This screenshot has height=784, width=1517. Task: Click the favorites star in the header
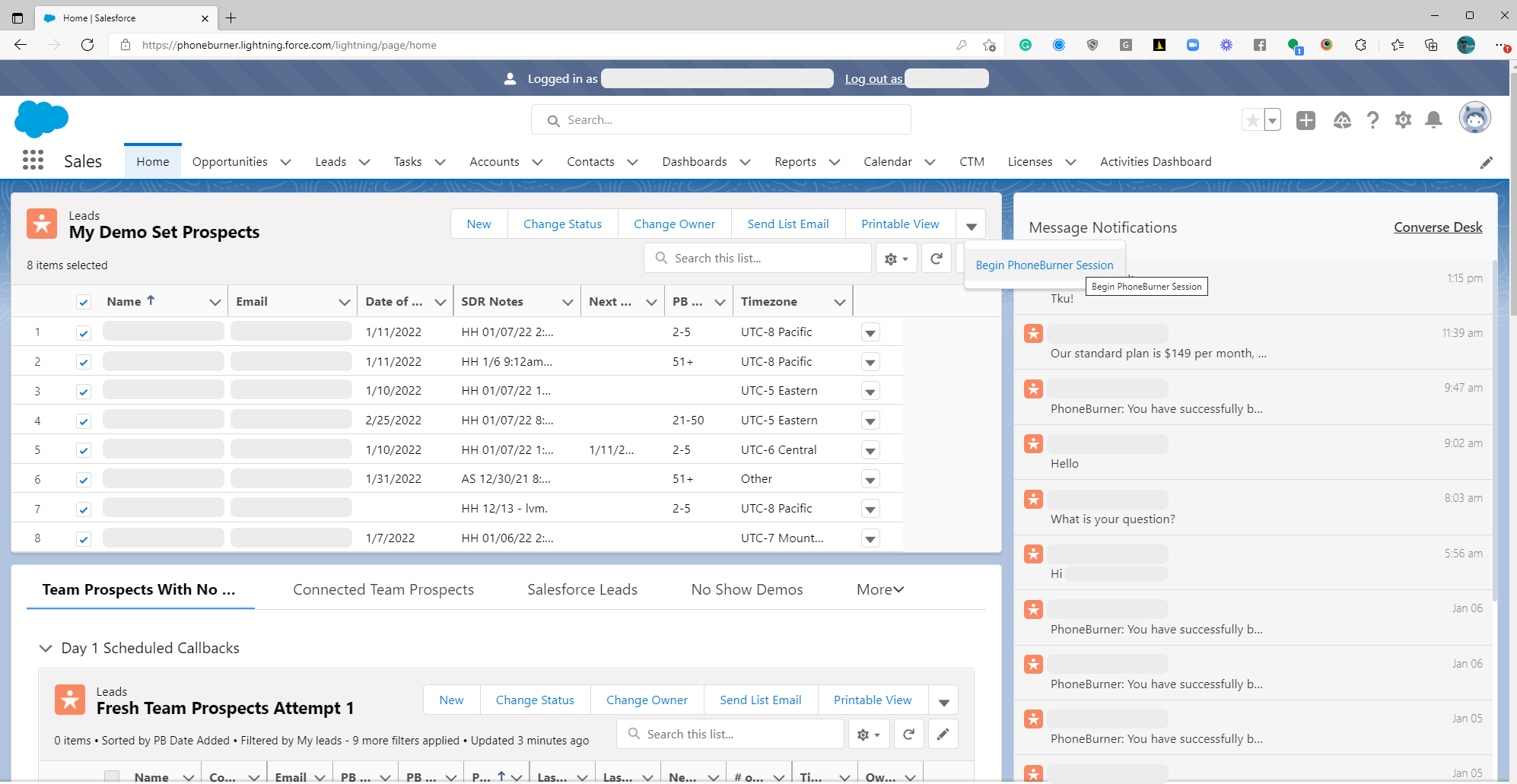point(1253,119)
